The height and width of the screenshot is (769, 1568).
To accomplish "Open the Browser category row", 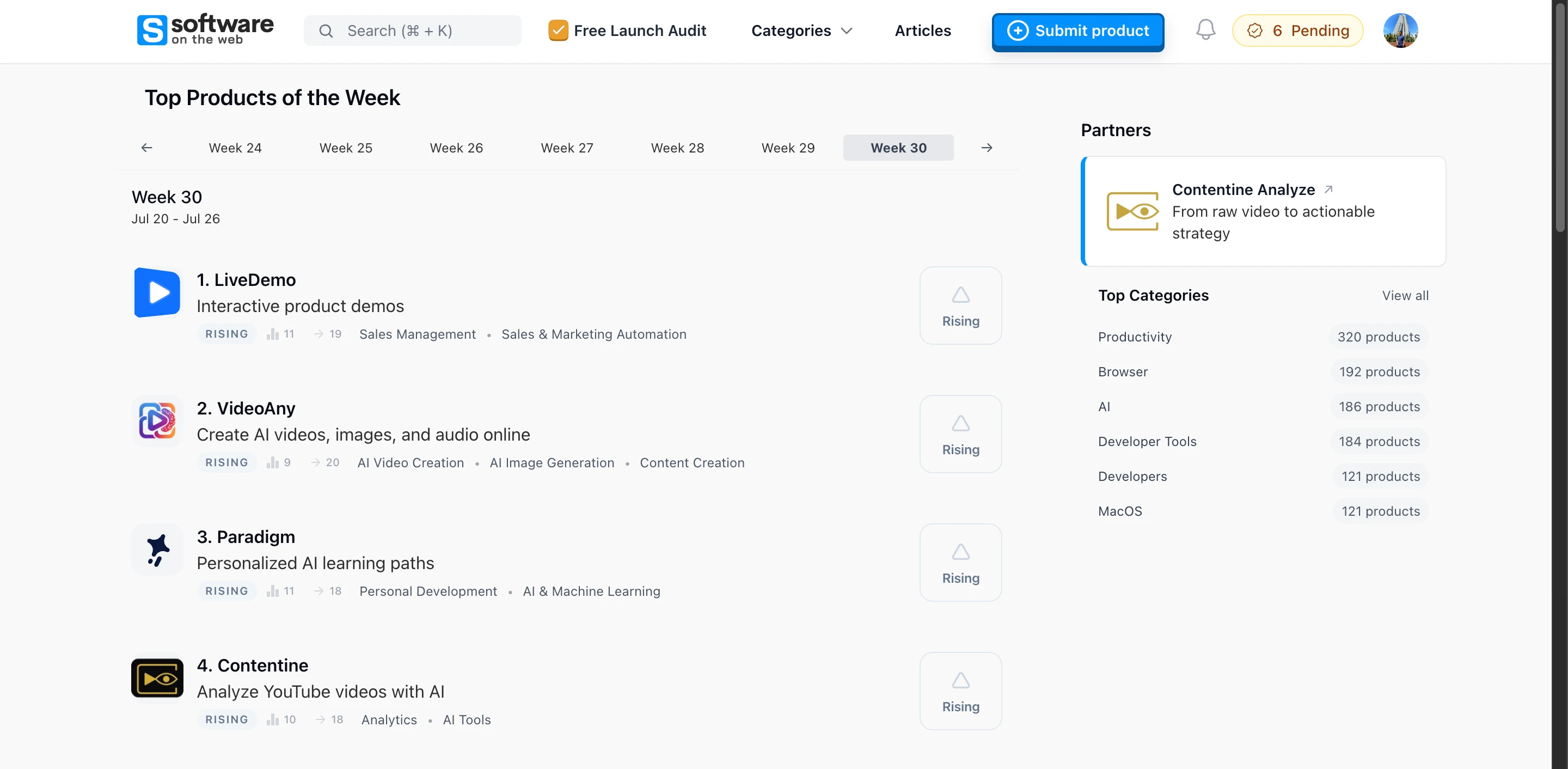I will click(x=1263, y=371).
